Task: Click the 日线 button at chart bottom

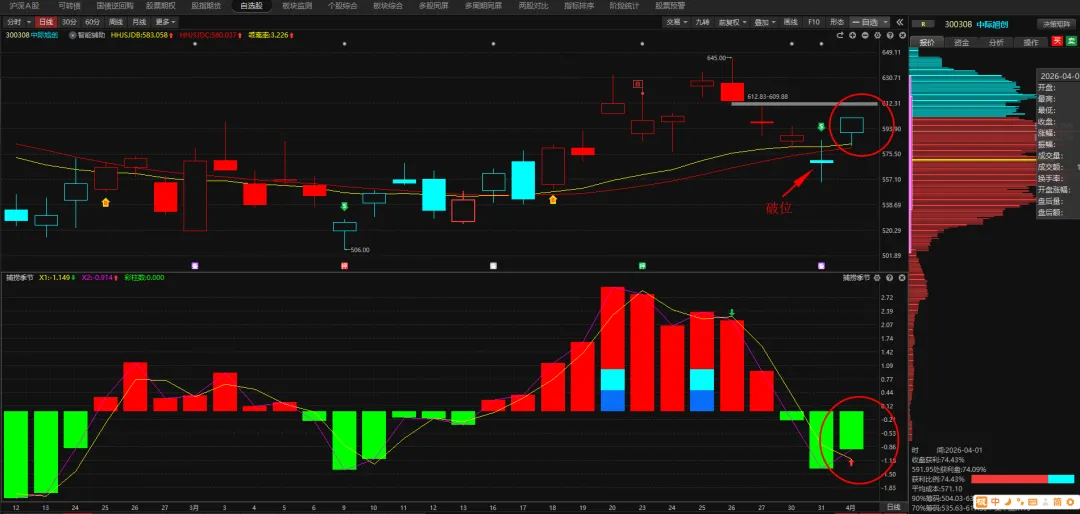Action: tap(892, 507)
